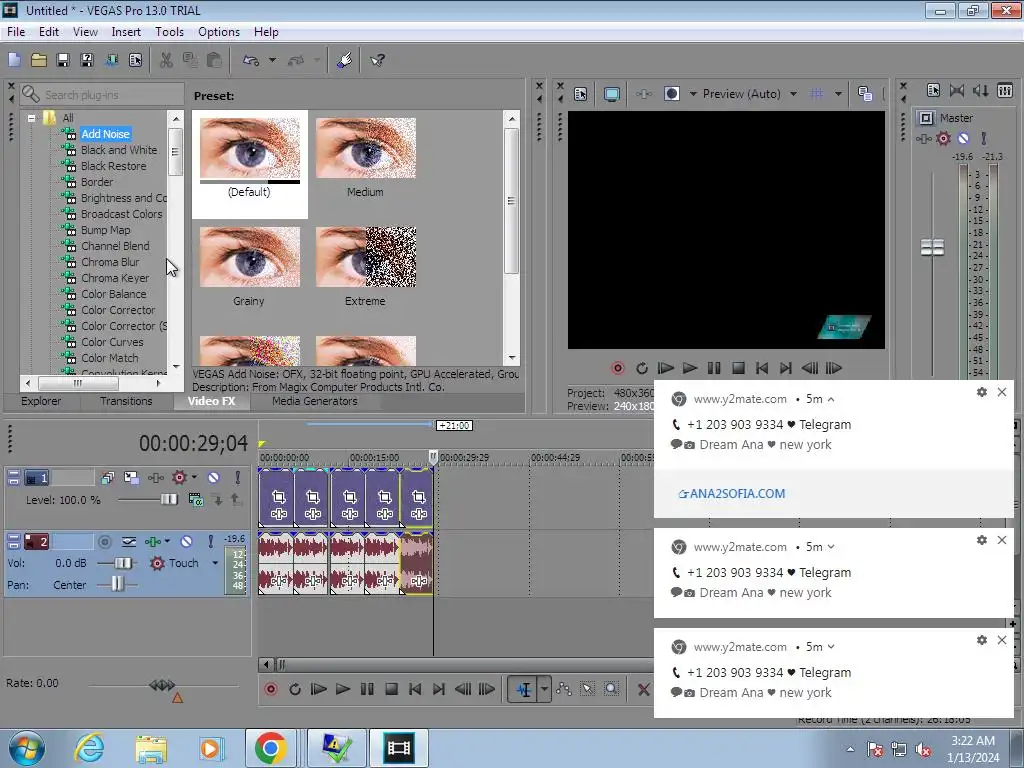This screenshot has height=768, width=1024.
Task: Click the Search plug-ins field
Action: click(x=102, y=95)
